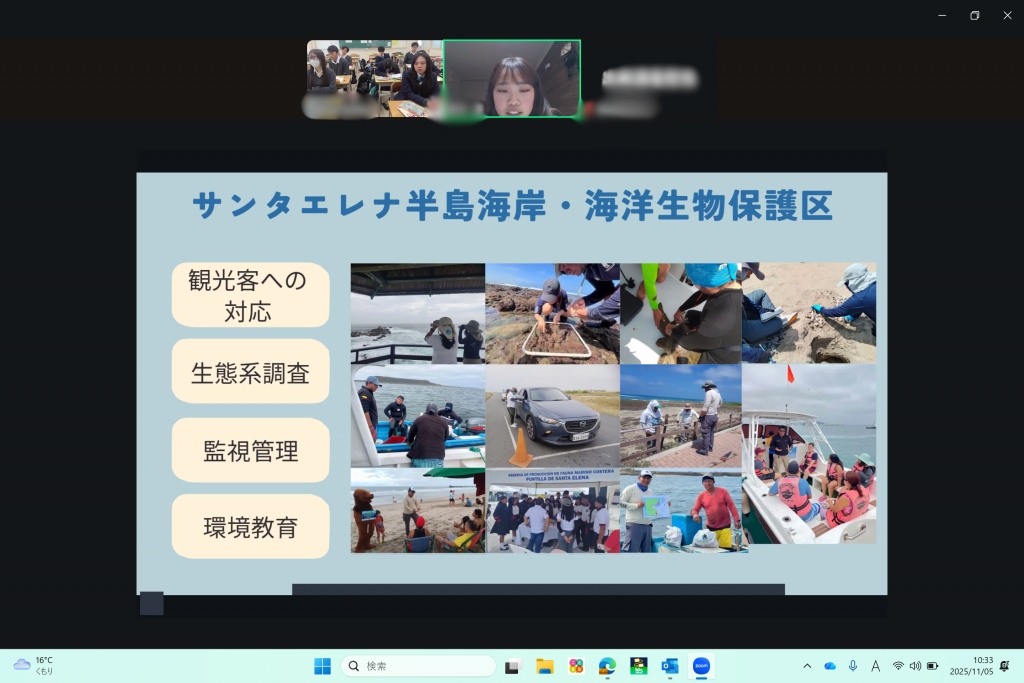Click the microphone icon in system tray
This screenshot has width=1024, height=683.
pos(853,665)
